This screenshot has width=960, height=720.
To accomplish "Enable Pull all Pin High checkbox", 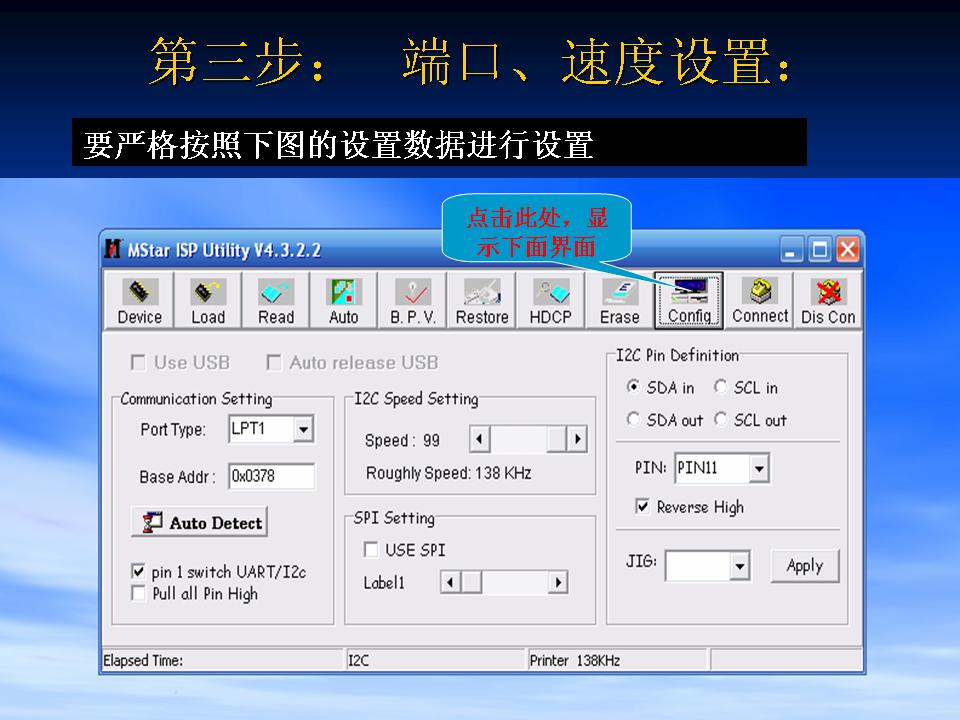I will pos(139,594).
